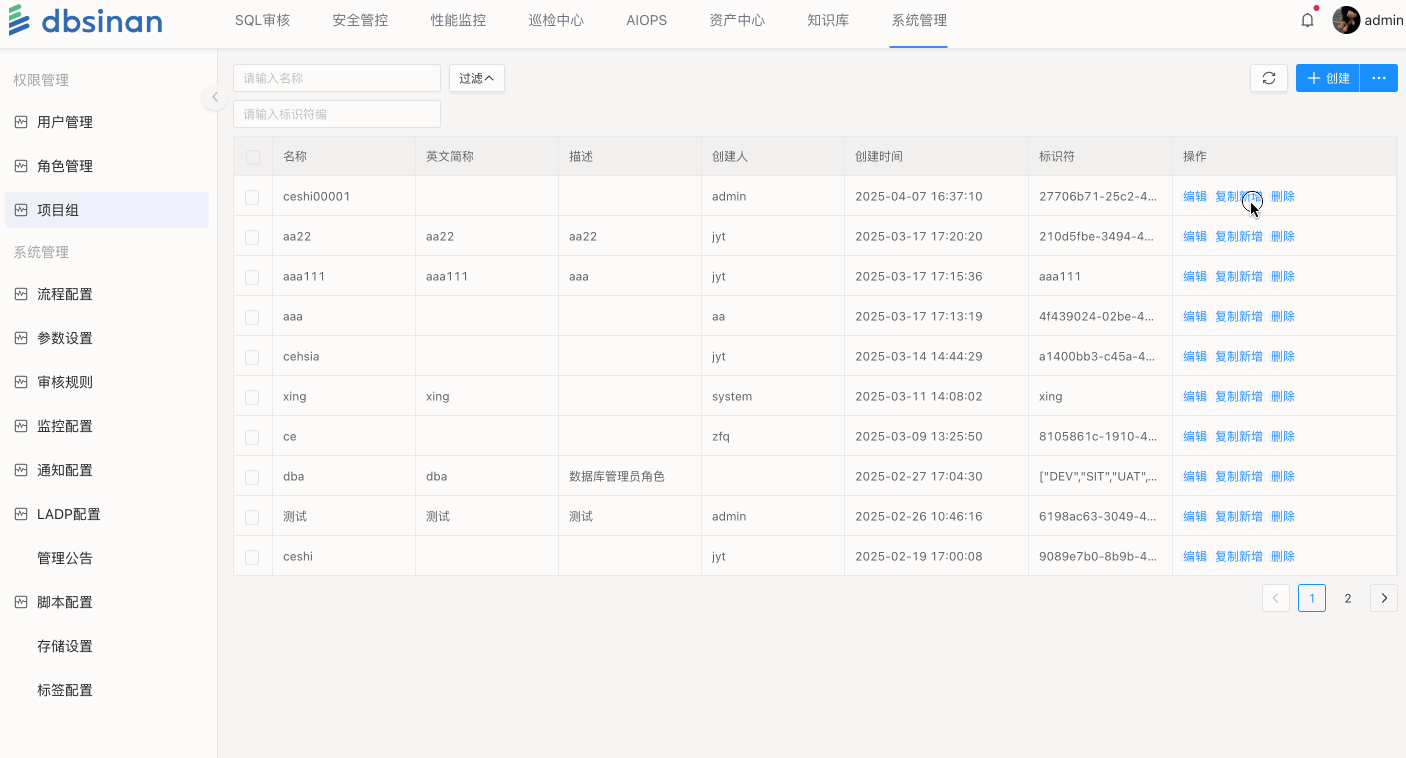1406x758 pixels.
Task: Open the admin user avatar
Action: click(1346, 20)
